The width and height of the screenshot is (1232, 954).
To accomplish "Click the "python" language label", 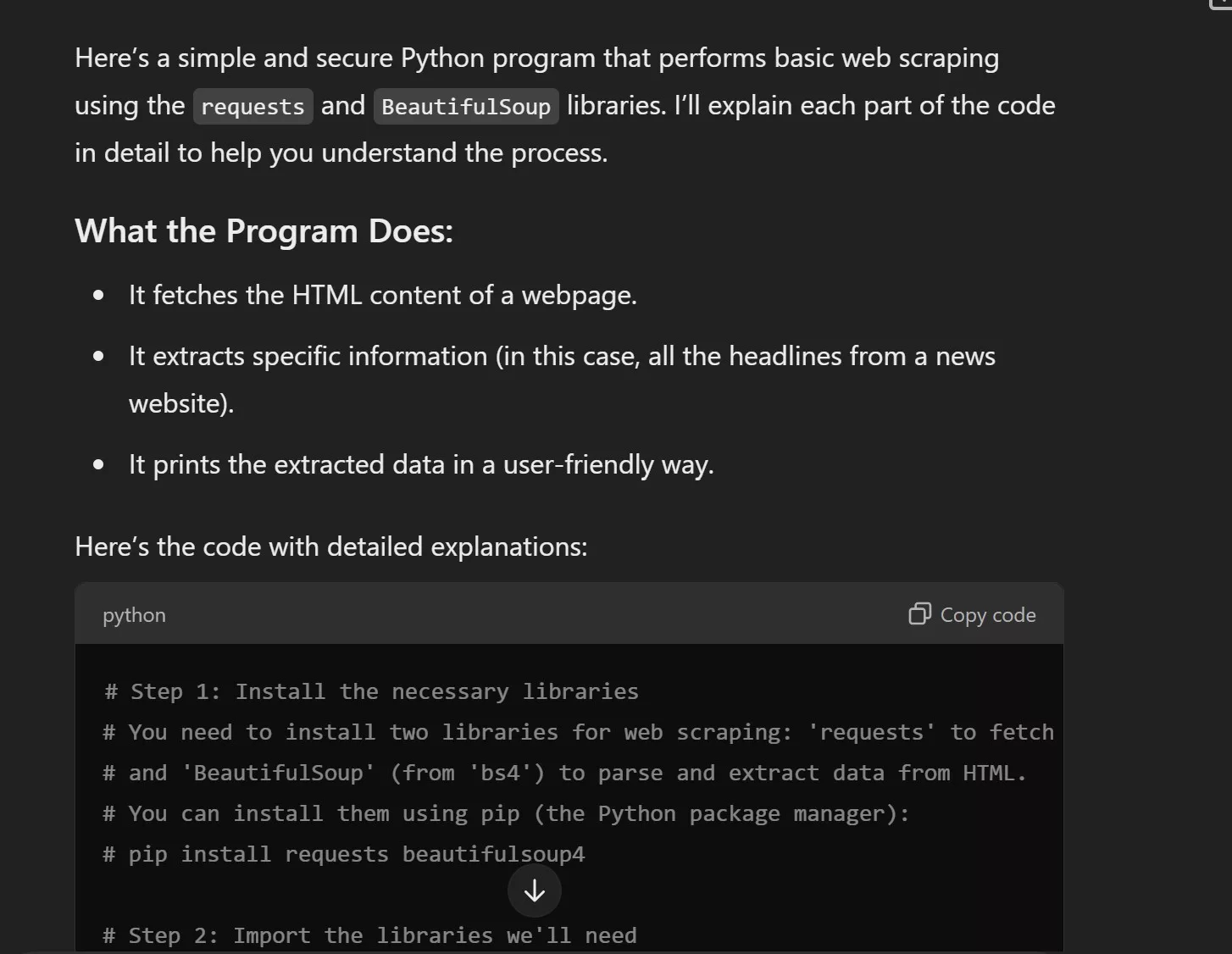I will tap(134, 615).
